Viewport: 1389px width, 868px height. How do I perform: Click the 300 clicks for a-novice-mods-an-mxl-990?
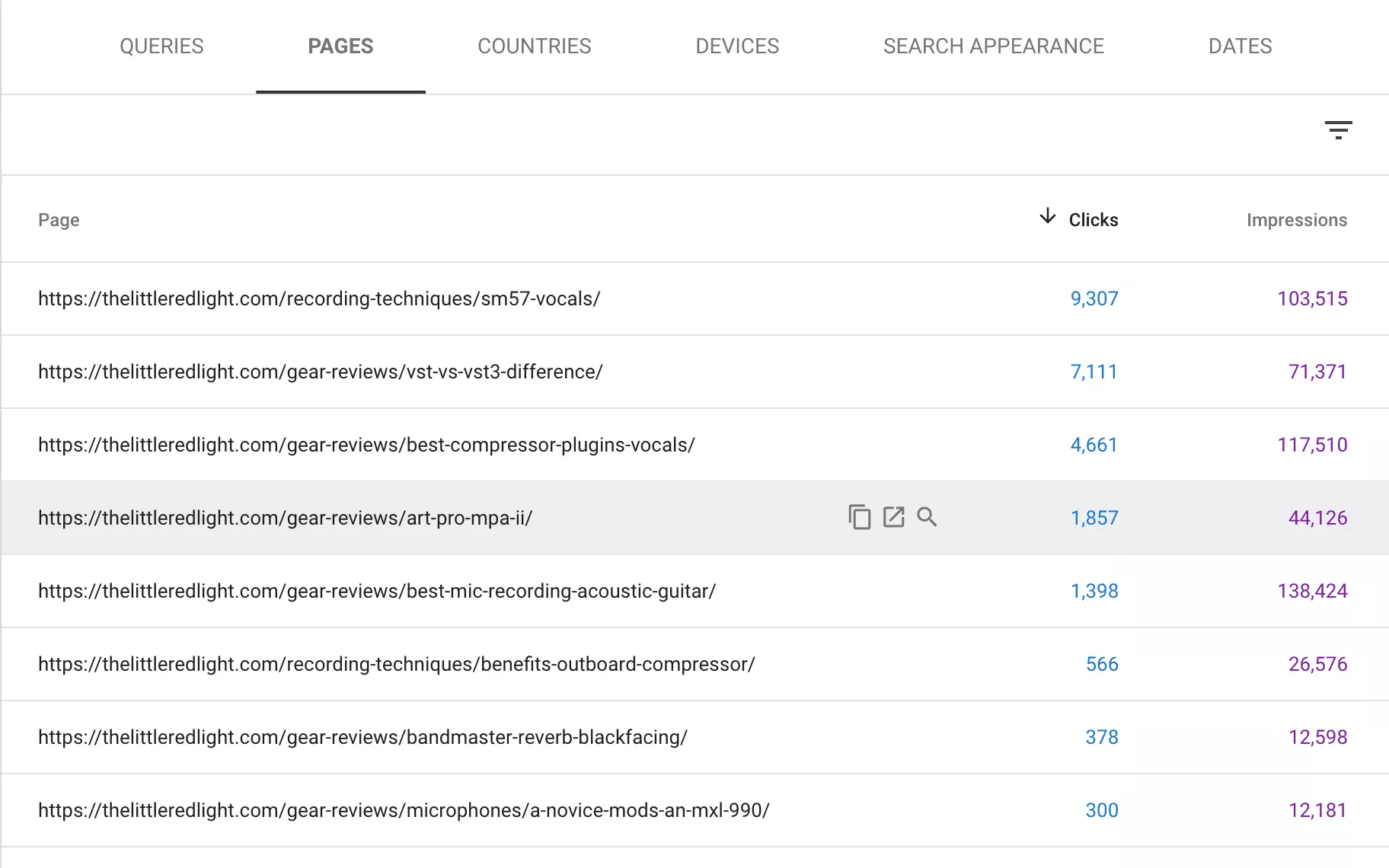pos(1102,810)
